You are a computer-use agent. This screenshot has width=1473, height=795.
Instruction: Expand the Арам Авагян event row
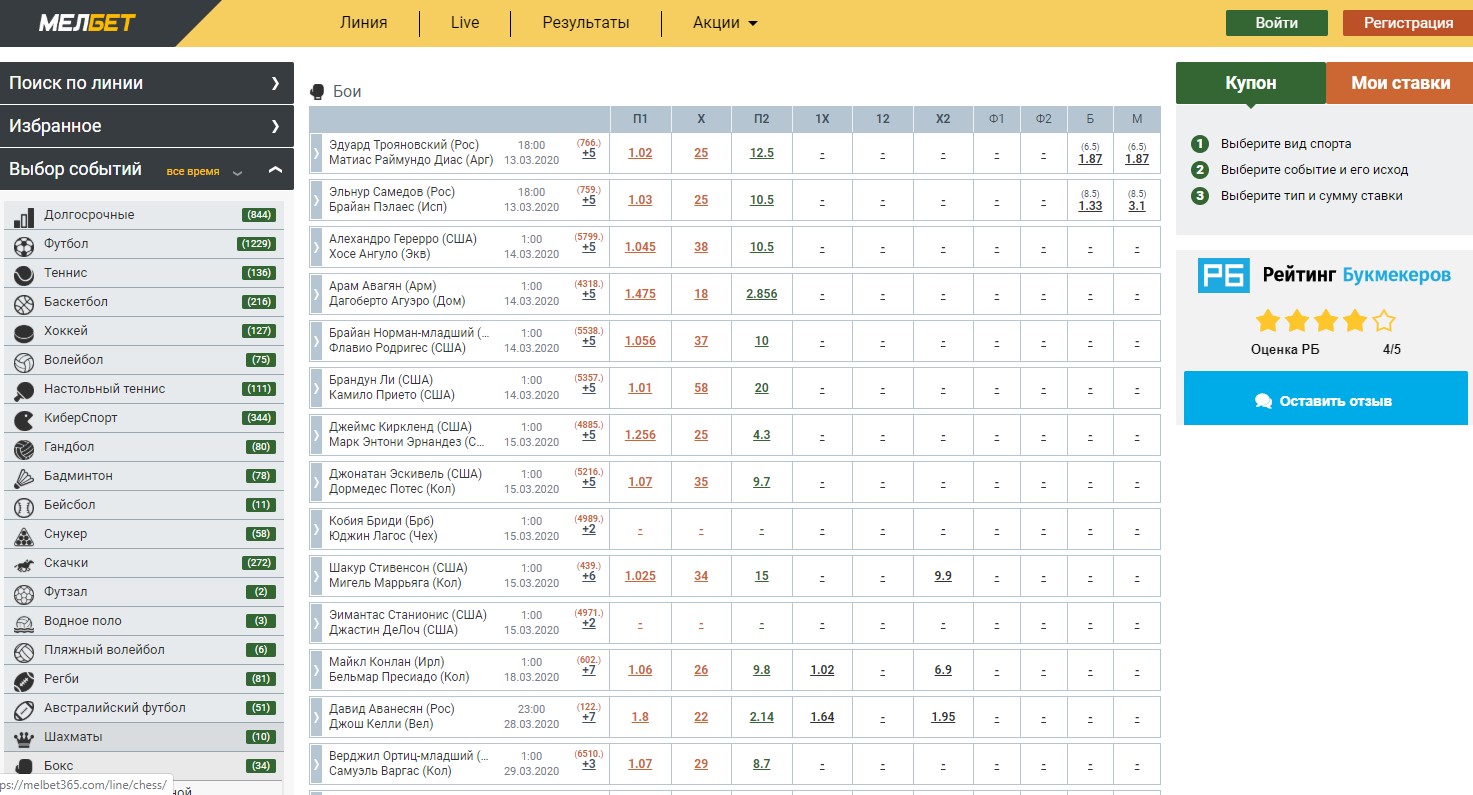(317, 294)
